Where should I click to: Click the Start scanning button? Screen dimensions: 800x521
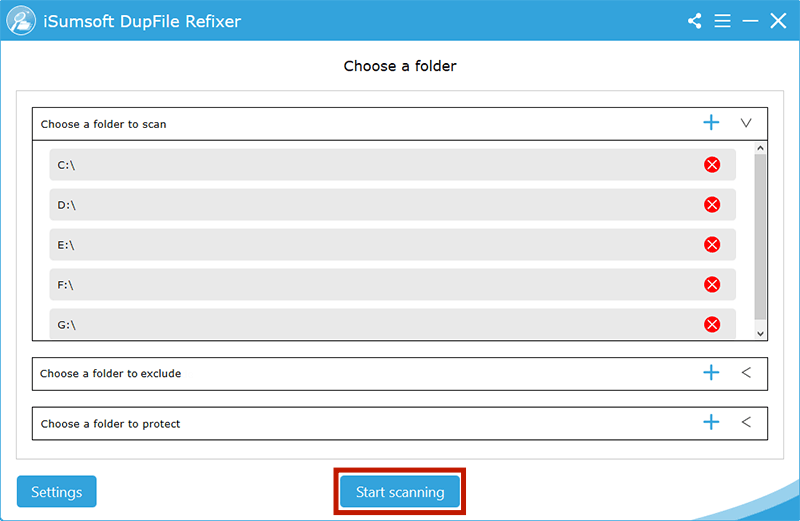399,491
